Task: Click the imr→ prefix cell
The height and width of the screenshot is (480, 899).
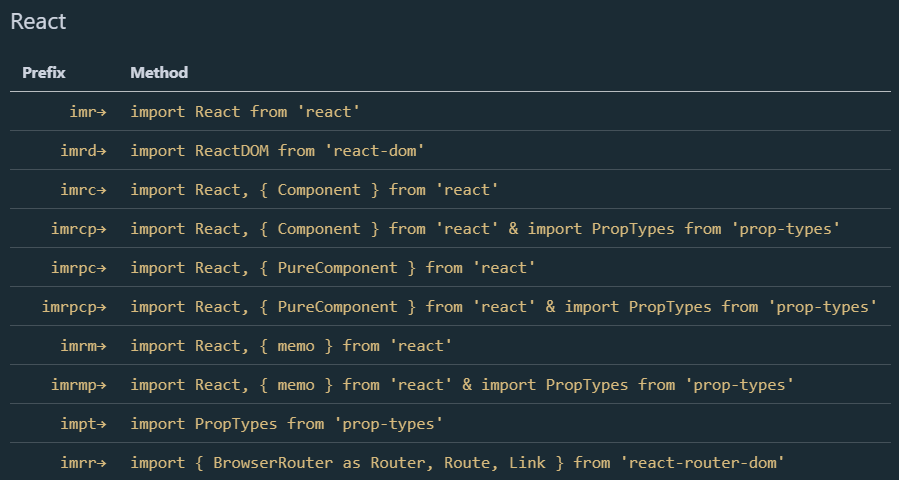Action: coord(87,111)
